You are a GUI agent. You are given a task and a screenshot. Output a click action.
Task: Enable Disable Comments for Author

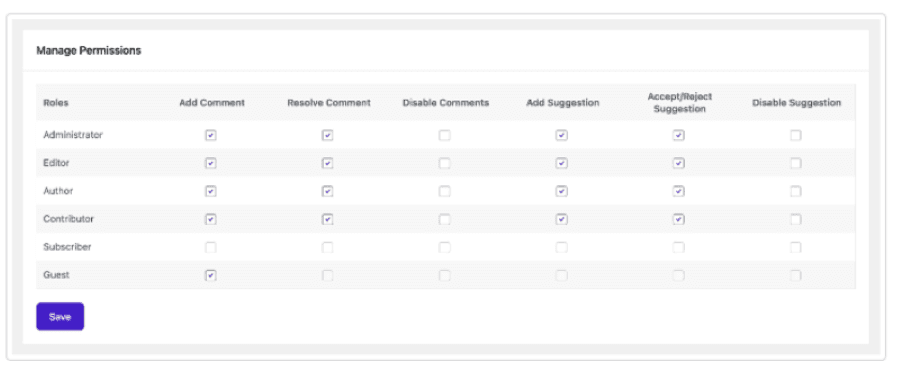pos(445,192)
